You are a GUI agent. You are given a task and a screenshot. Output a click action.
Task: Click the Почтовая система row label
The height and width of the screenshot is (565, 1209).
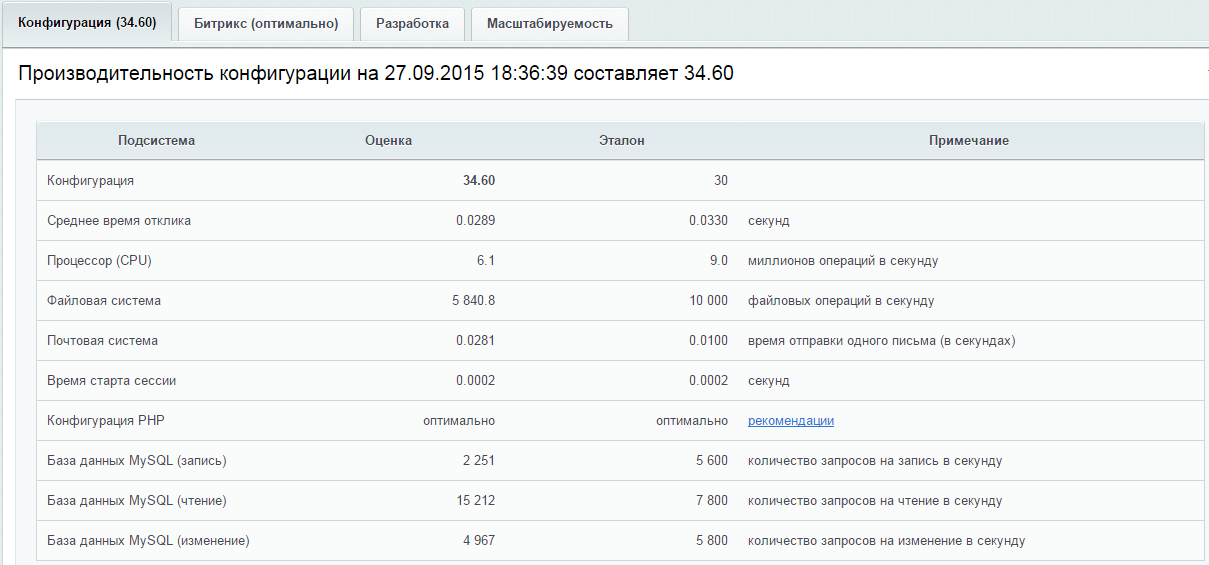102,341
